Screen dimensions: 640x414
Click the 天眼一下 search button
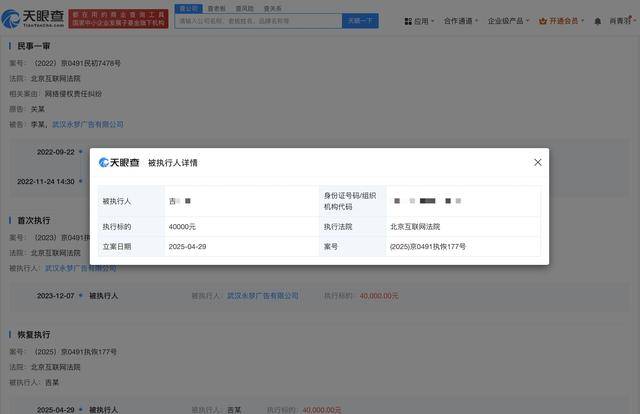click(360, 21)
